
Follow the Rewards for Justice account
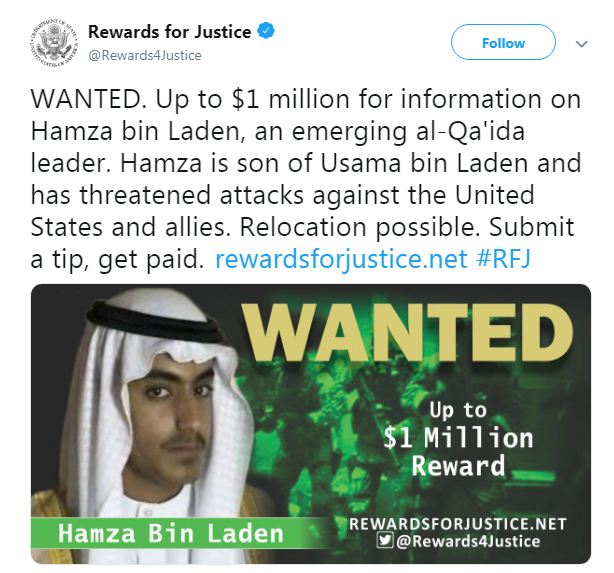pyautogui.click(x=503, y=42)
